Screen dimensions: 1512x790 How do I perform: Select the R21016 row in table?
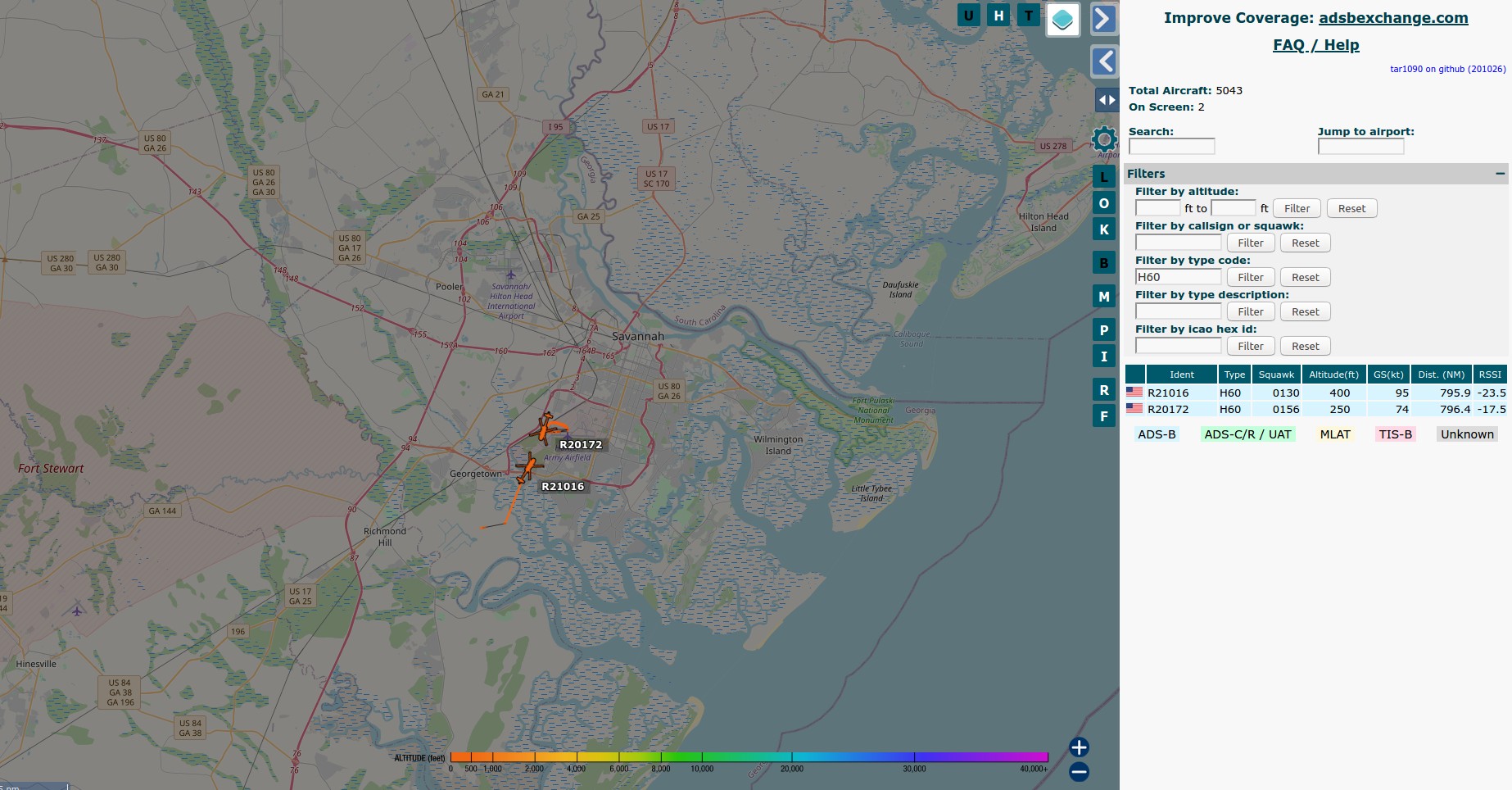tap(1316, 393)
